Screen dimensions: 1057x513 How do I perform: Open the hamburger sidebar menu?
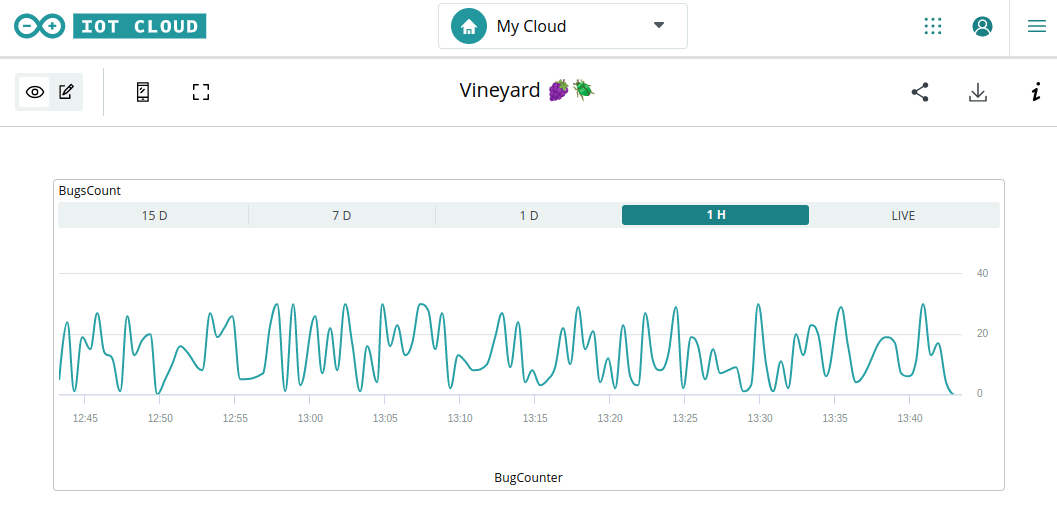pos(1037,26)
